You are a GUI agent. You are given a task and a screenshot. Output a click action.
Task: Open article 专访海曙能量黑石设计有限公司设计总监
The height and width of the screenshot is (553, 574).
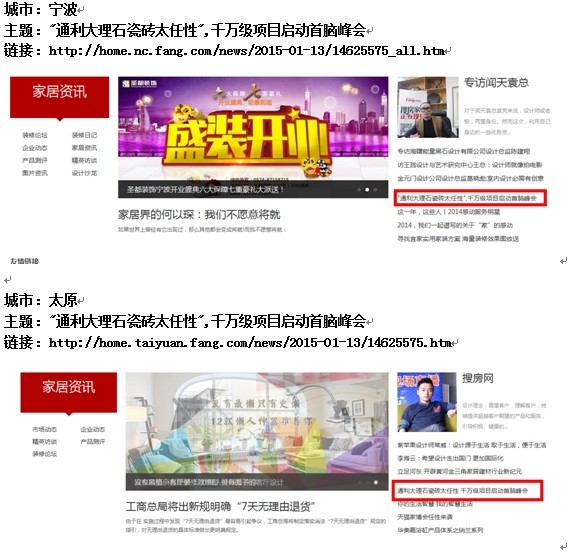(464, 151)
